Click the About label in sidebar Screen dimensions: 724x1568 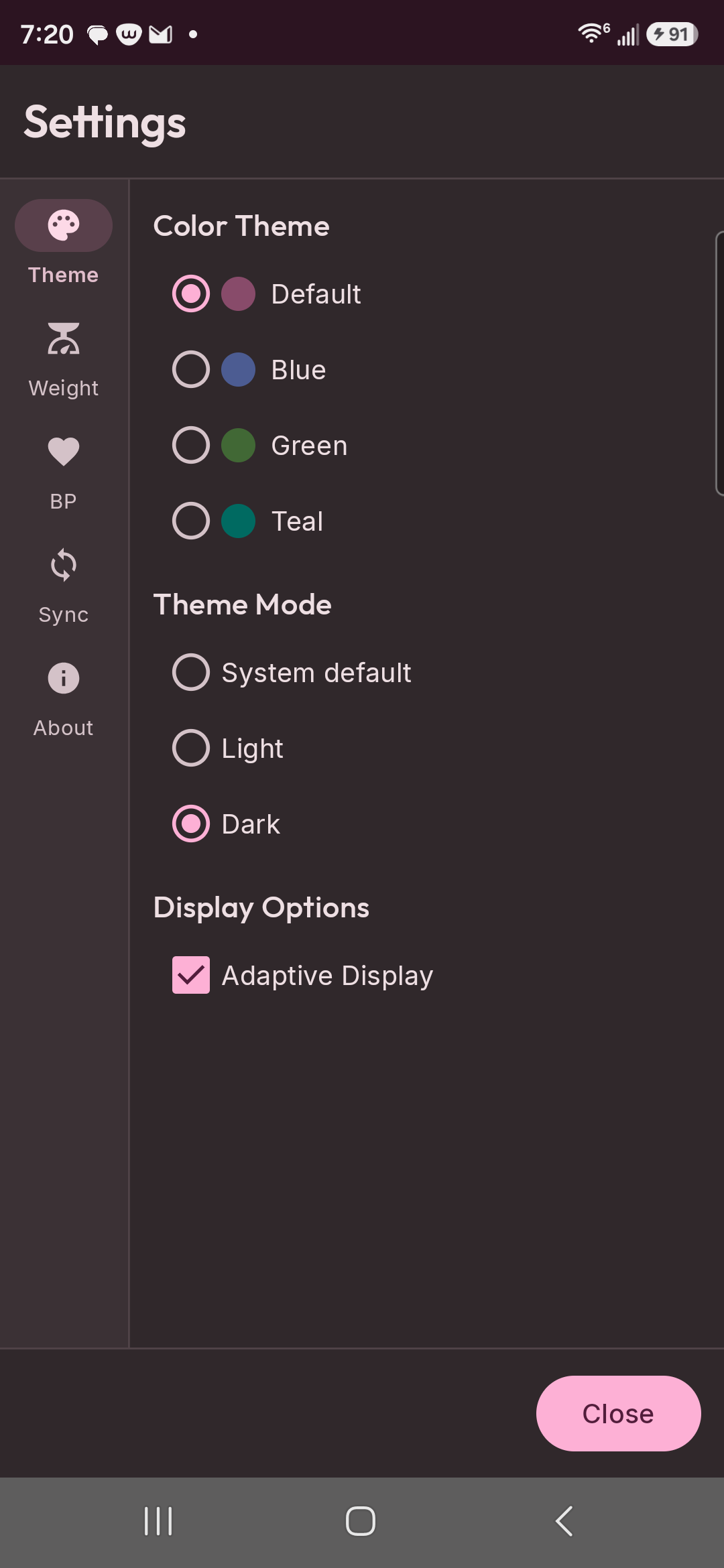point(64,728)
